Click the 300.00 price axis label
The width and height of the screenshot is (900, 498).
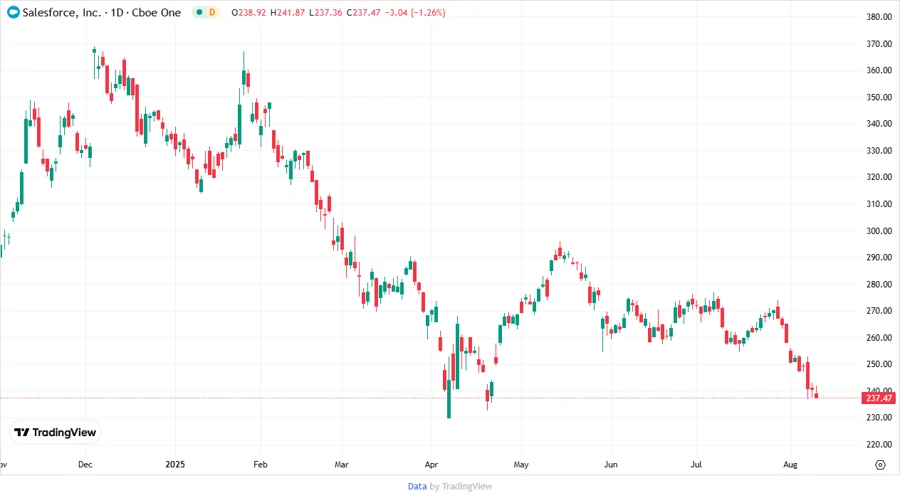(x=879, y=231)
